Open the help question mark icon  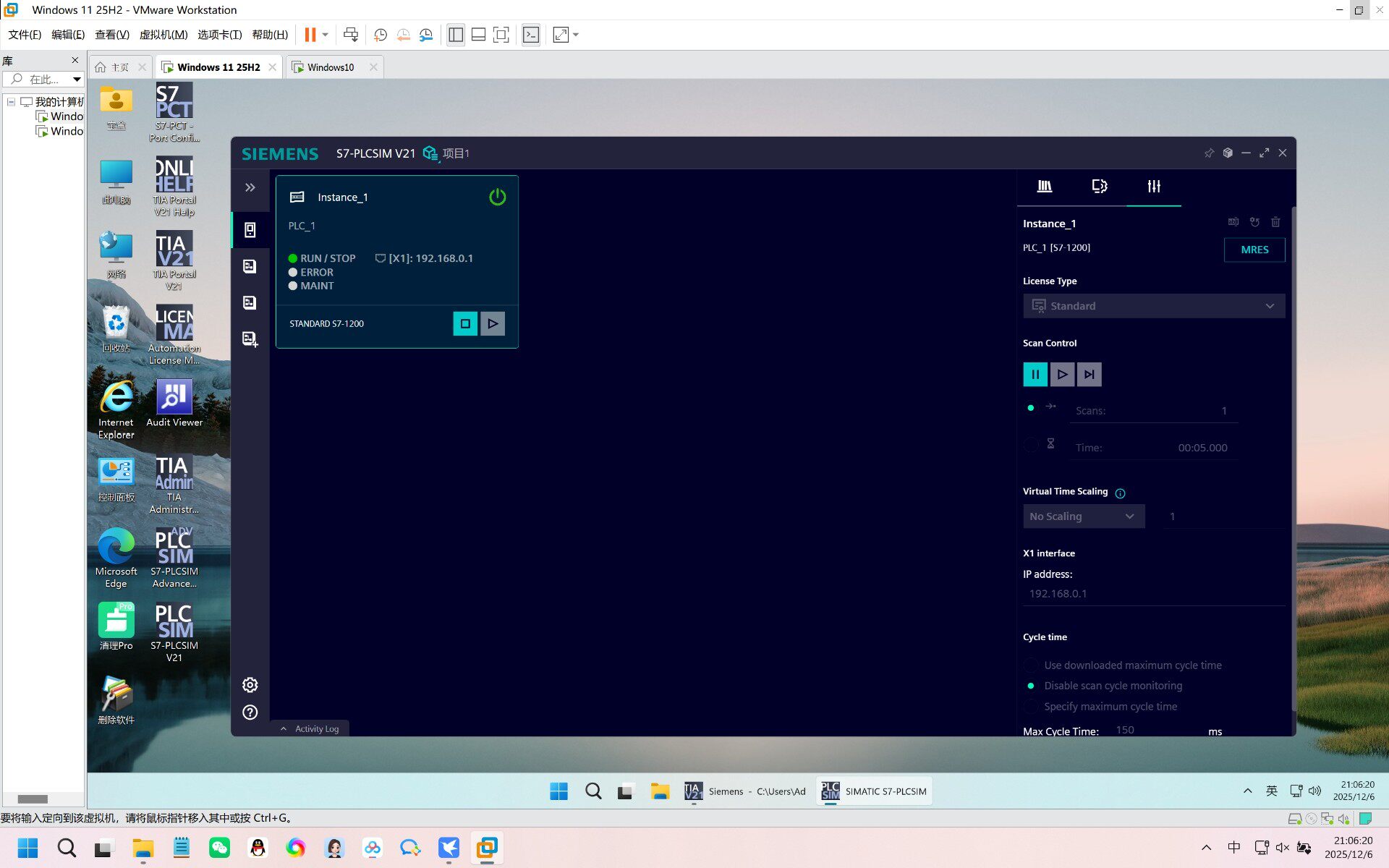tap(250, 712)
